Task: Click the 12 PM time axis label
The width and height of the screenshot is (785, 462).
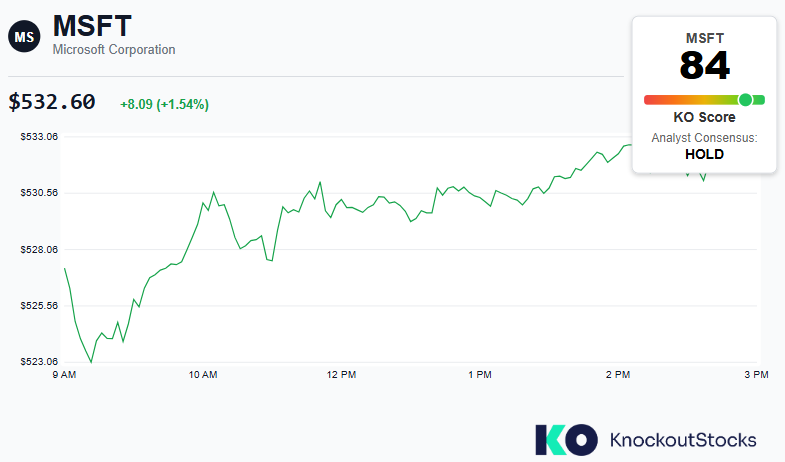Action: (341, 374)
